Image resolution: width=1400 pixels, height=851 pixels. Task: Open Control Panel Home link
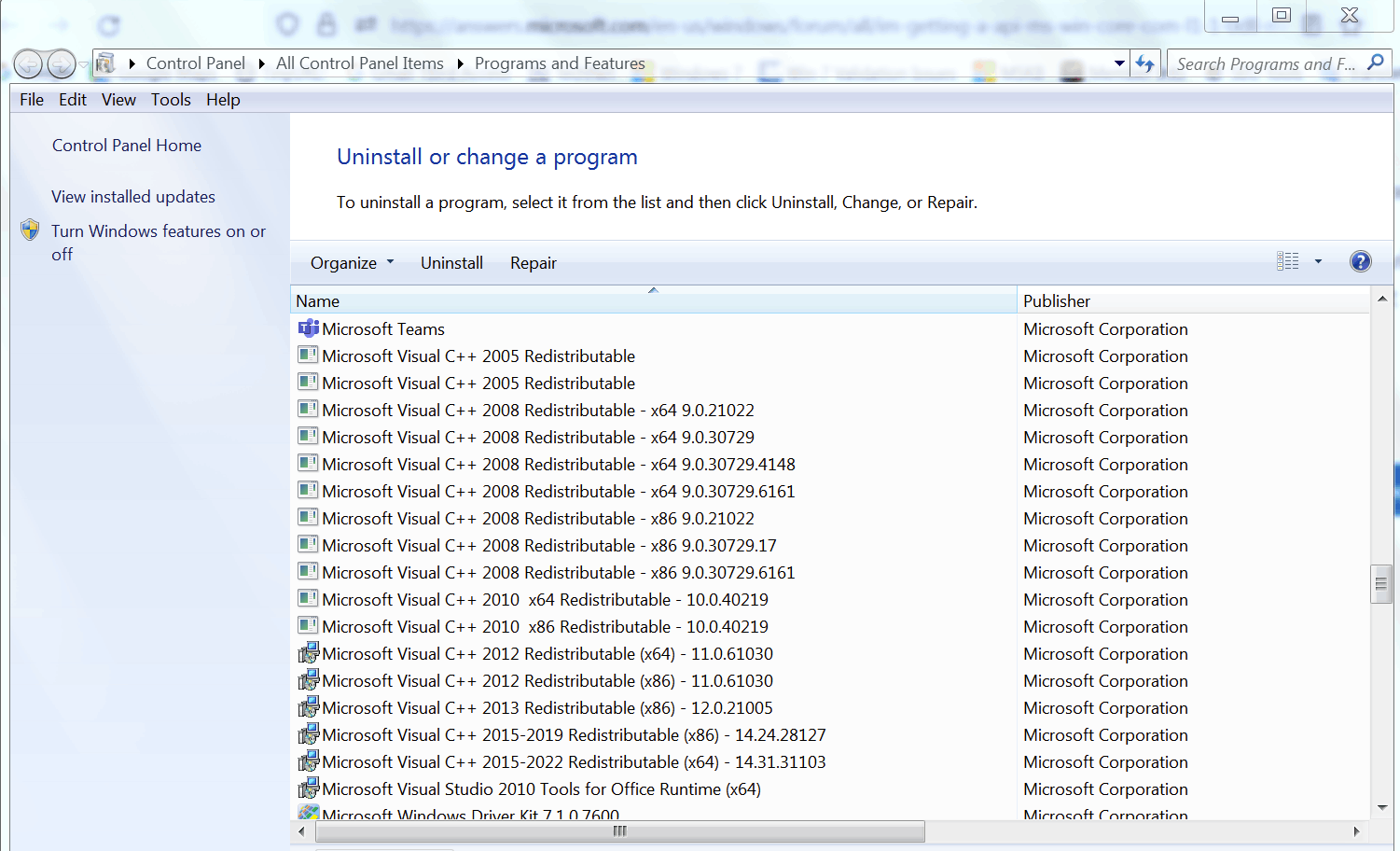pos(127,146)
